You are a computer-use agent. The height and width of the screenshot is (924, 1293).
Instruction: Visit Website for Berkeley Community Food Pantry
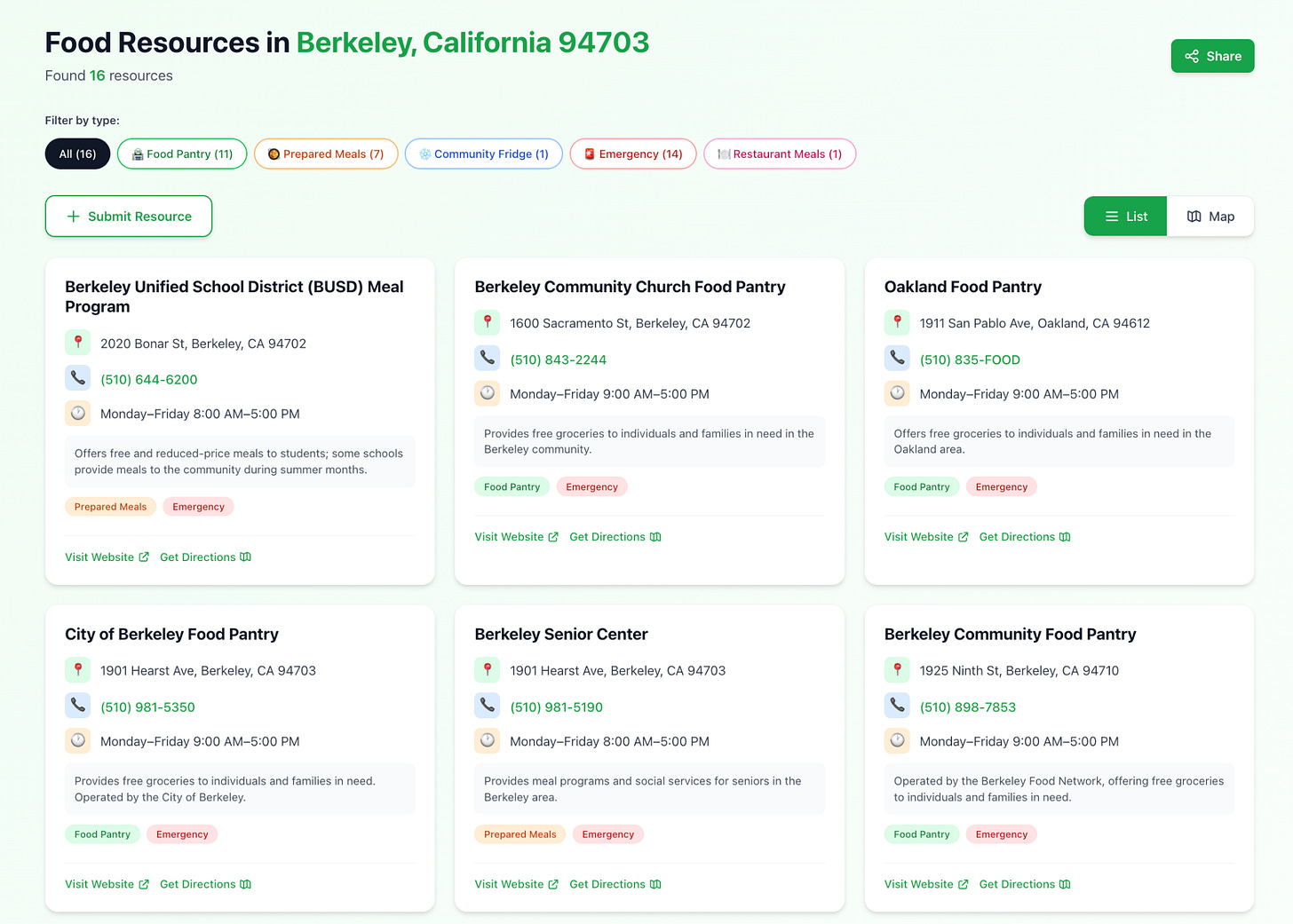point(926,884)
